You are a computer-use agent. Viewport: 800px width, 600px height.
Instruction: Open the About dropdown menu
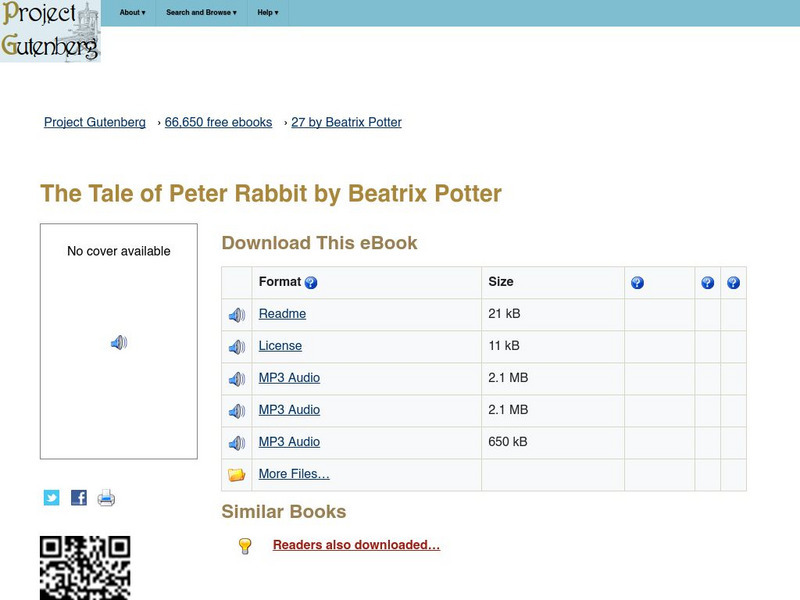click(x=131, y=13)
